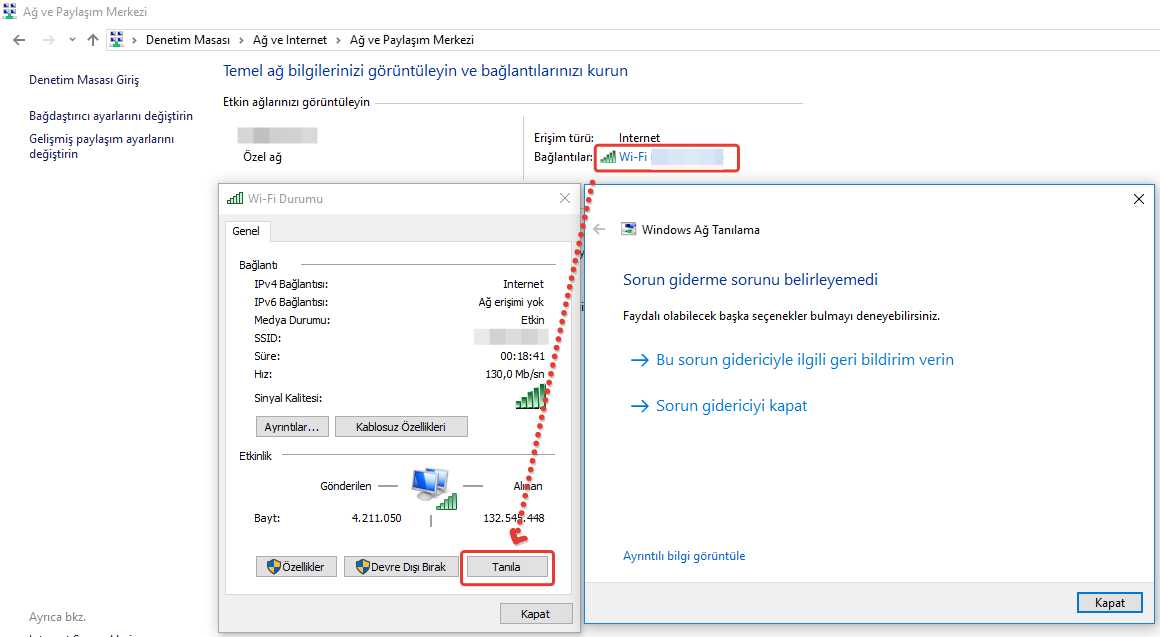Click Devre Dışı Bırak to disable Wi-Fi
Screen dimensions: 1160x637
click(x=398, y=567)
